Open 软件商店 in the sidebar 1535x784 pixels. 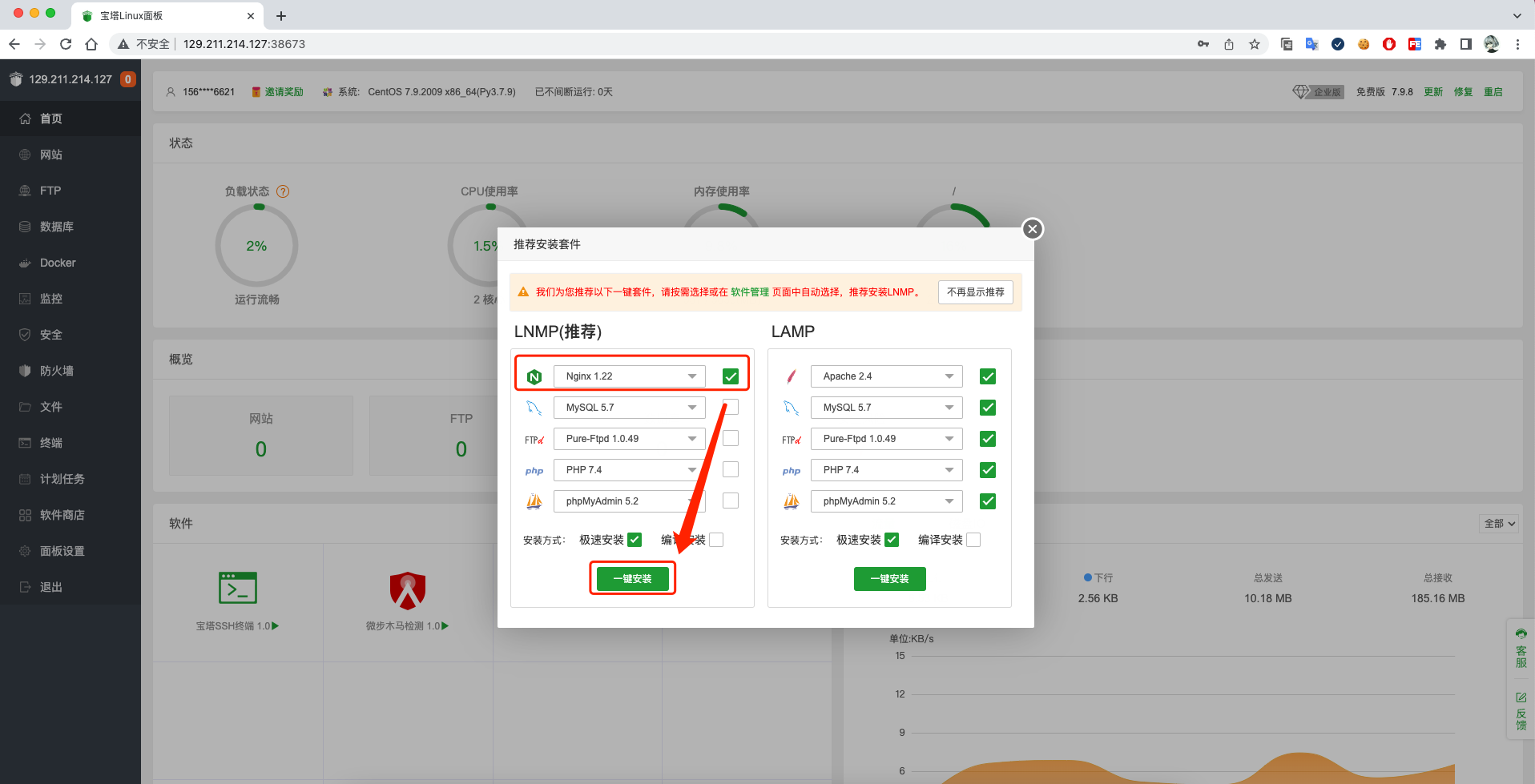click(x=71, y=515)
